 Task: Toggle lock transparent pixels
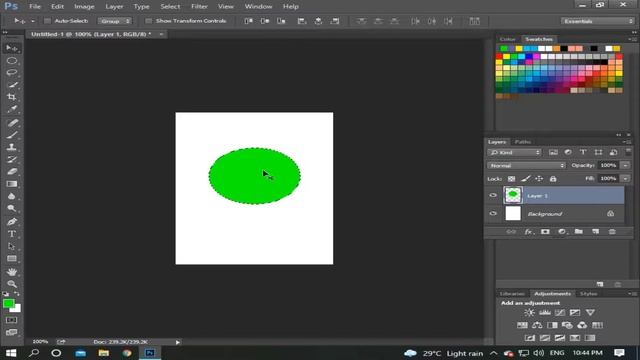click(511, 178)
